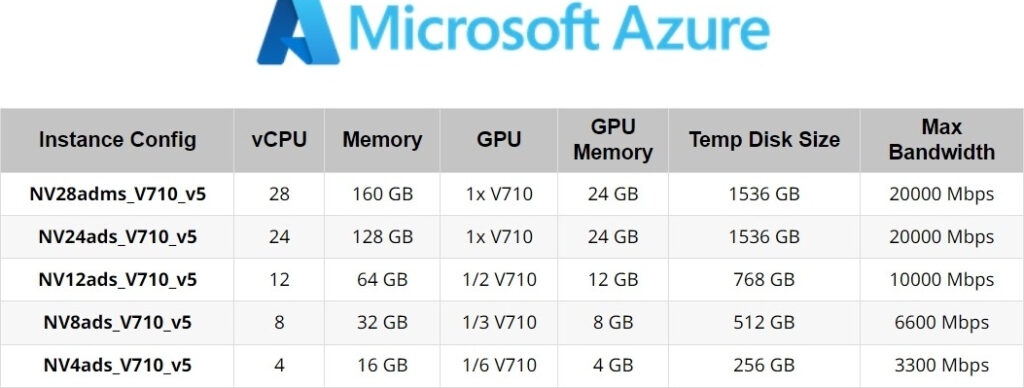Select the Max Bandwidth column header
The width and height of the screenshot is (1024, 388).
[x=942, y=140]
